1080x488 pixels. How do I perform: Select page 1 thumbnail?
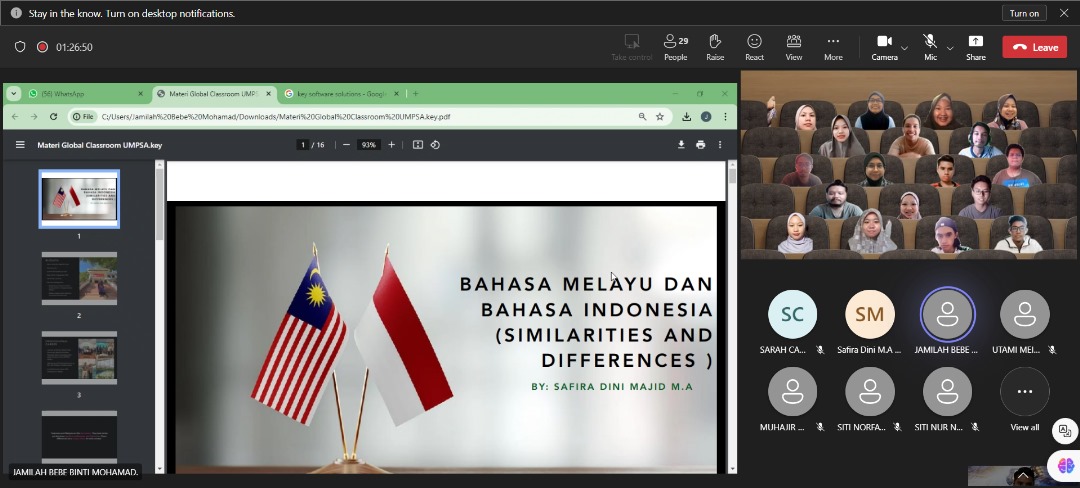pos(79,199)
